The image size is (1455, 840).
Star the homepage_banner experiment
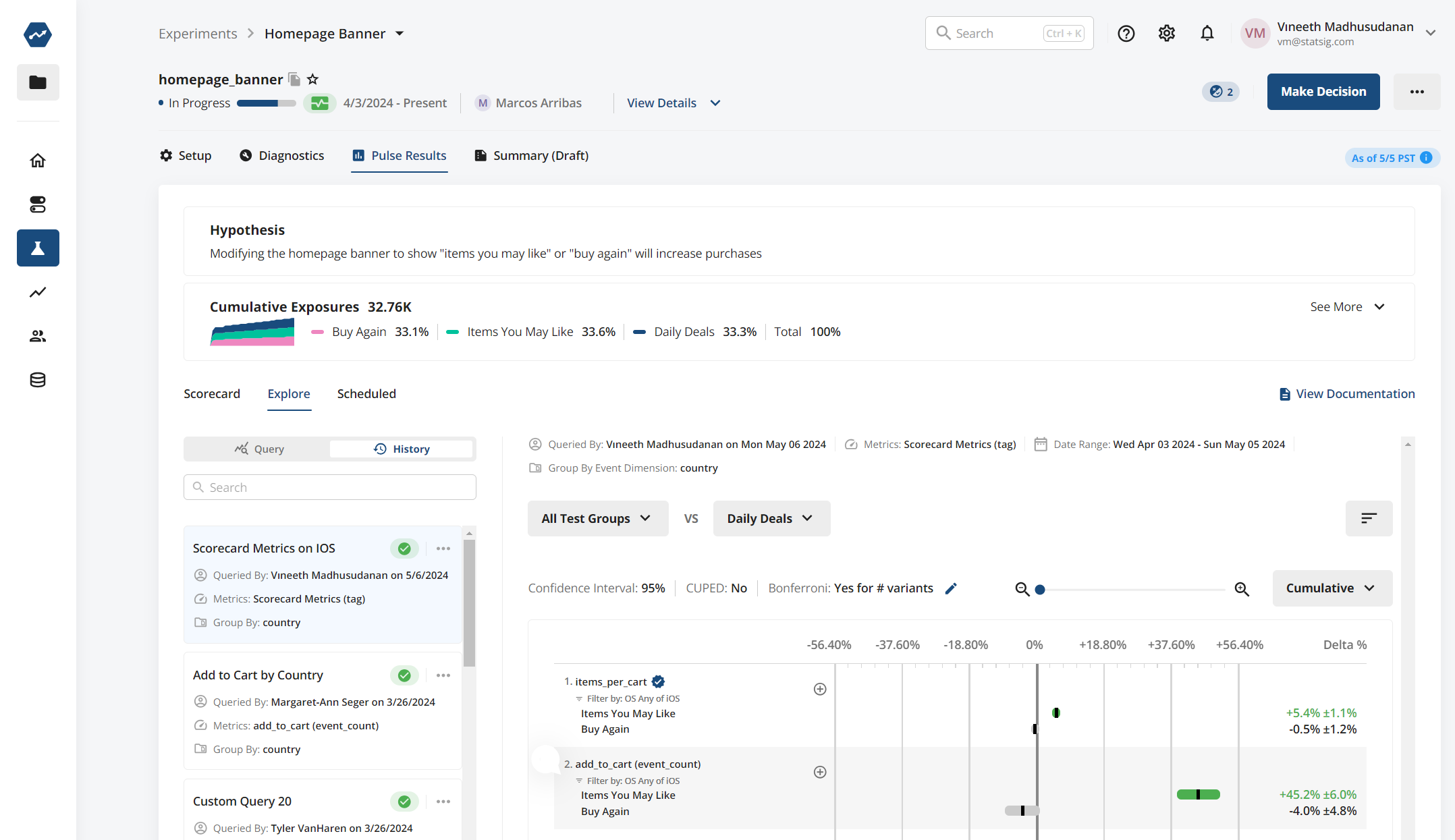click(x=312, y=80)
